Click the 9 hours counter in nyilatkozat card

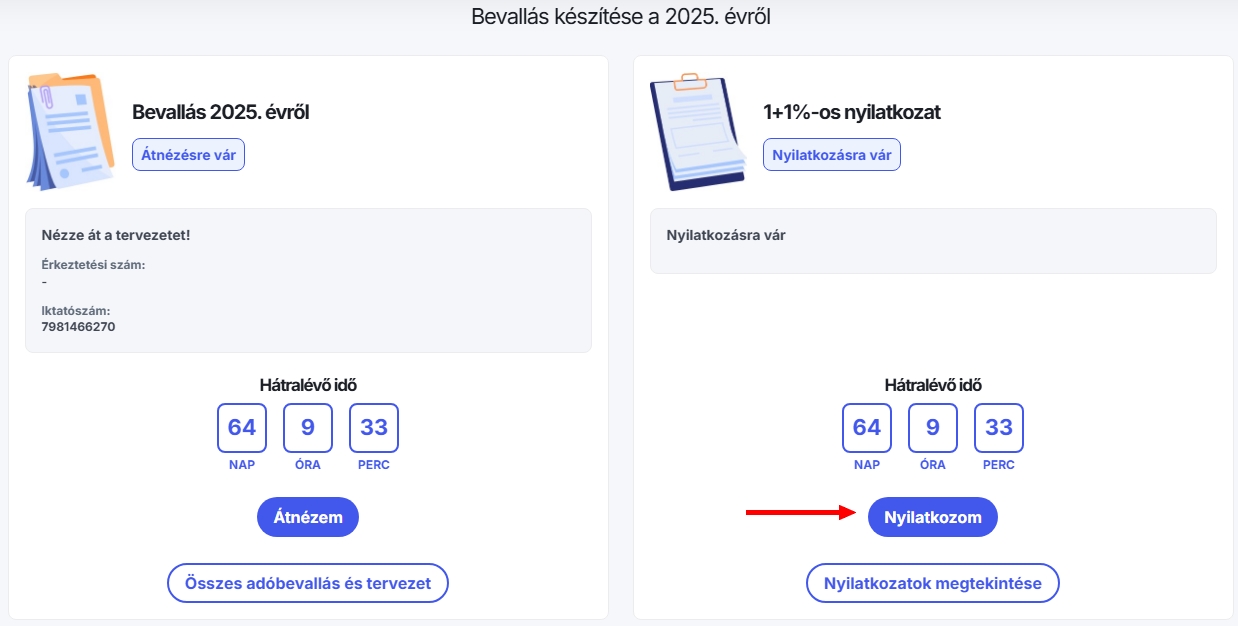pos(933,428)
